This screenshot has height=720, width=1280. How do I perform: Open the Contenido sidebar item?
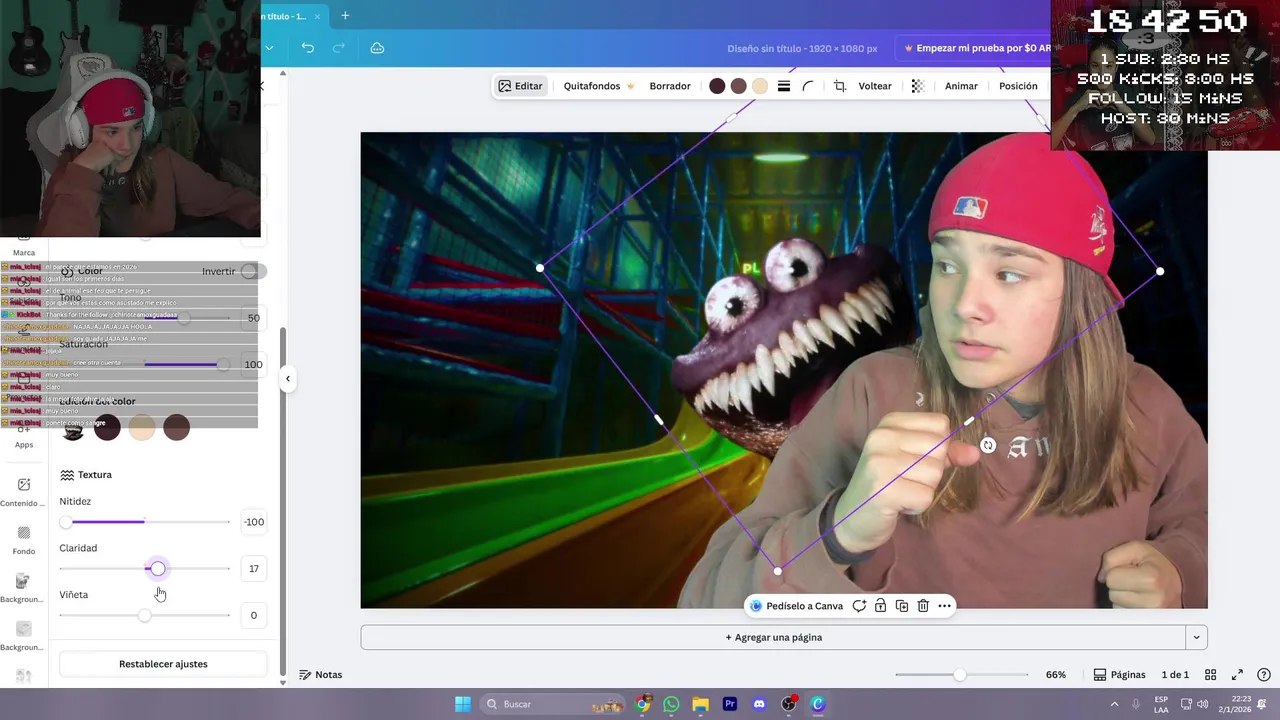point(24,492)
